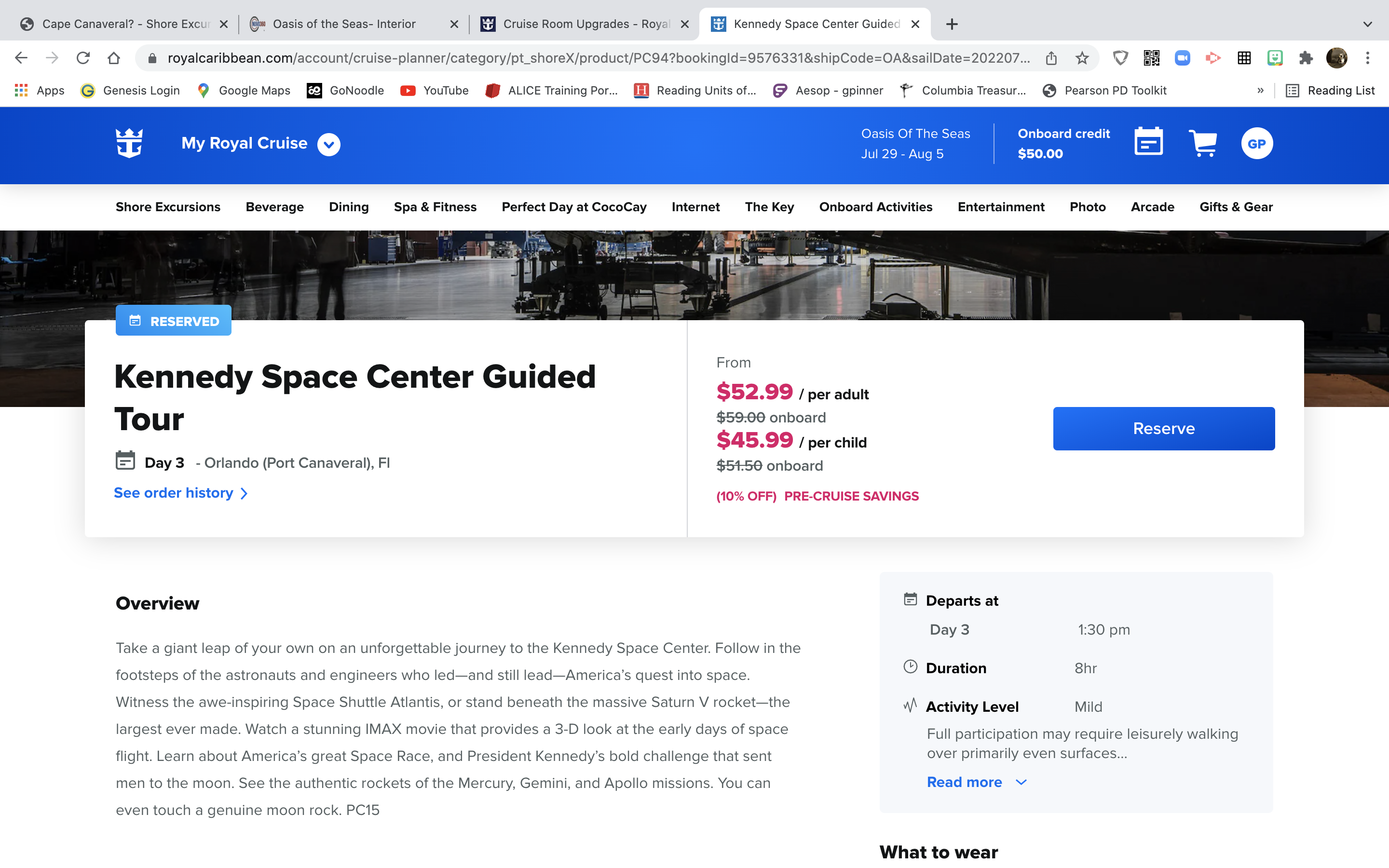Click the RESERVED badge

tap(173, 320)
